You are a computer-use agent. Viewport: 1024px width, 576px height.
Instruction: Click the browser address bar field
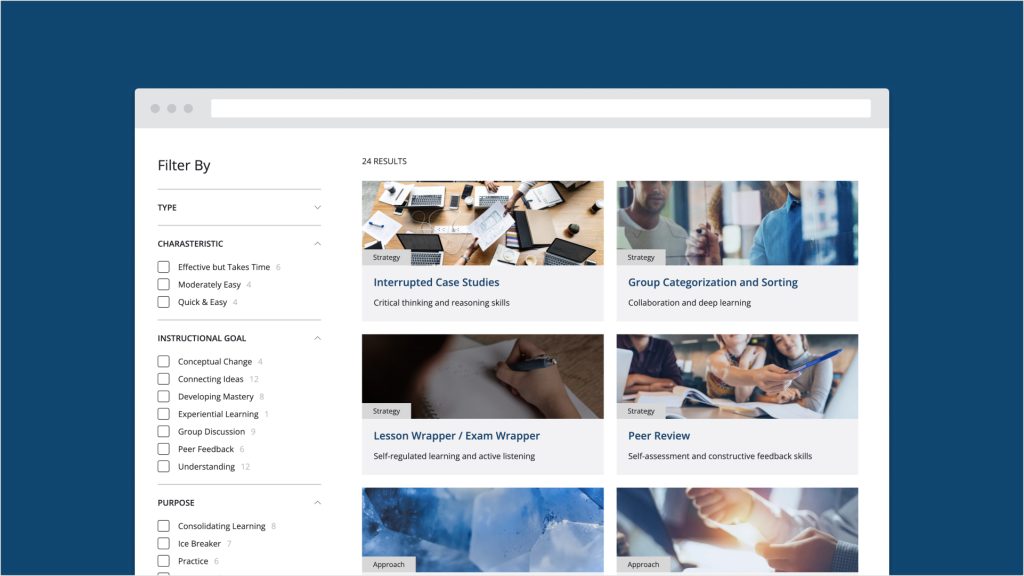(540, 108)
